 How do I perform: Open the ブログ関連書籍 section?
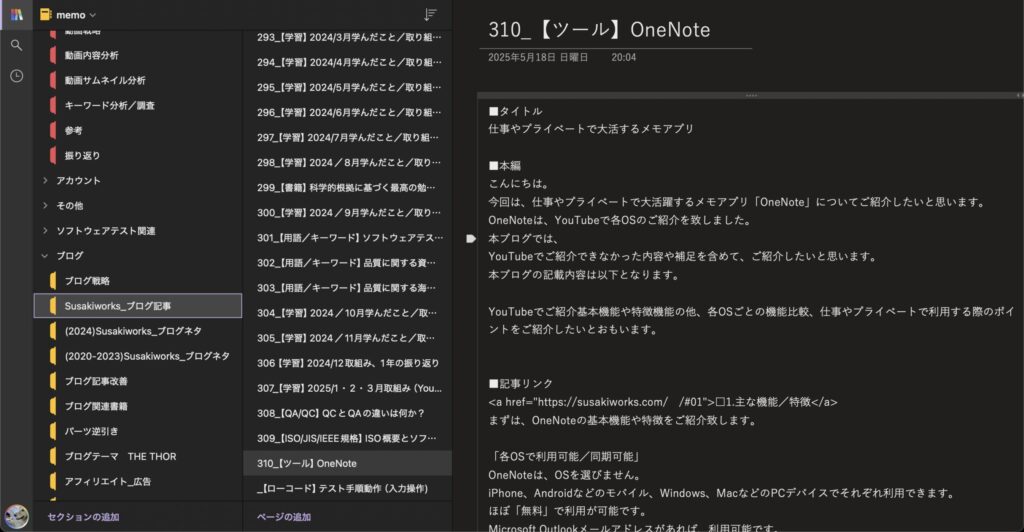pos(138,406)
